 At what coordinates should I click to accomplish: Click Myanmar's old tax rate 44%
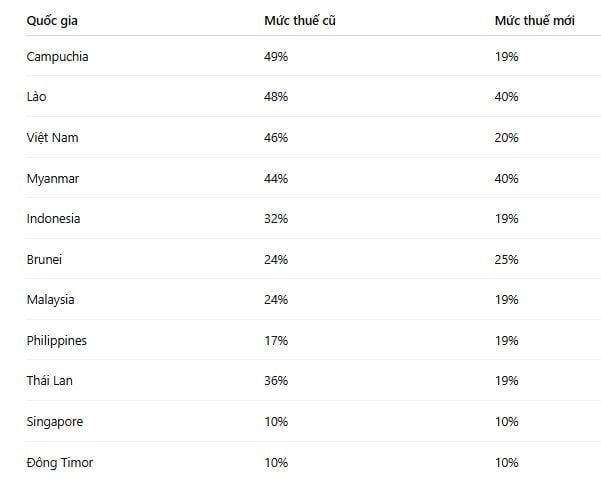pos(276,179)
